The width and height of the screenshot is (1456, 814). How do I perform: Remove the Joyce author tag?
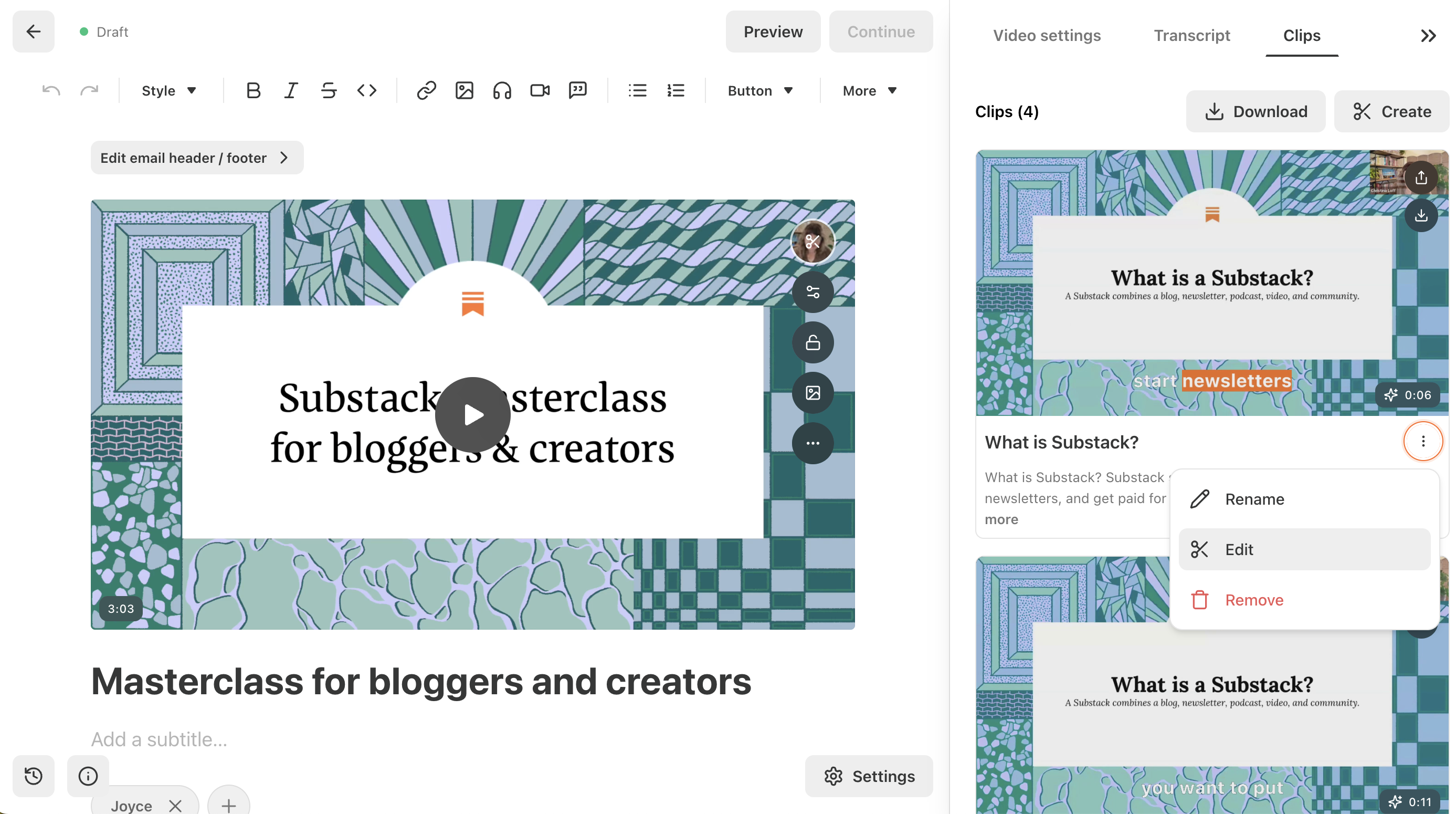tap(175, 806)
